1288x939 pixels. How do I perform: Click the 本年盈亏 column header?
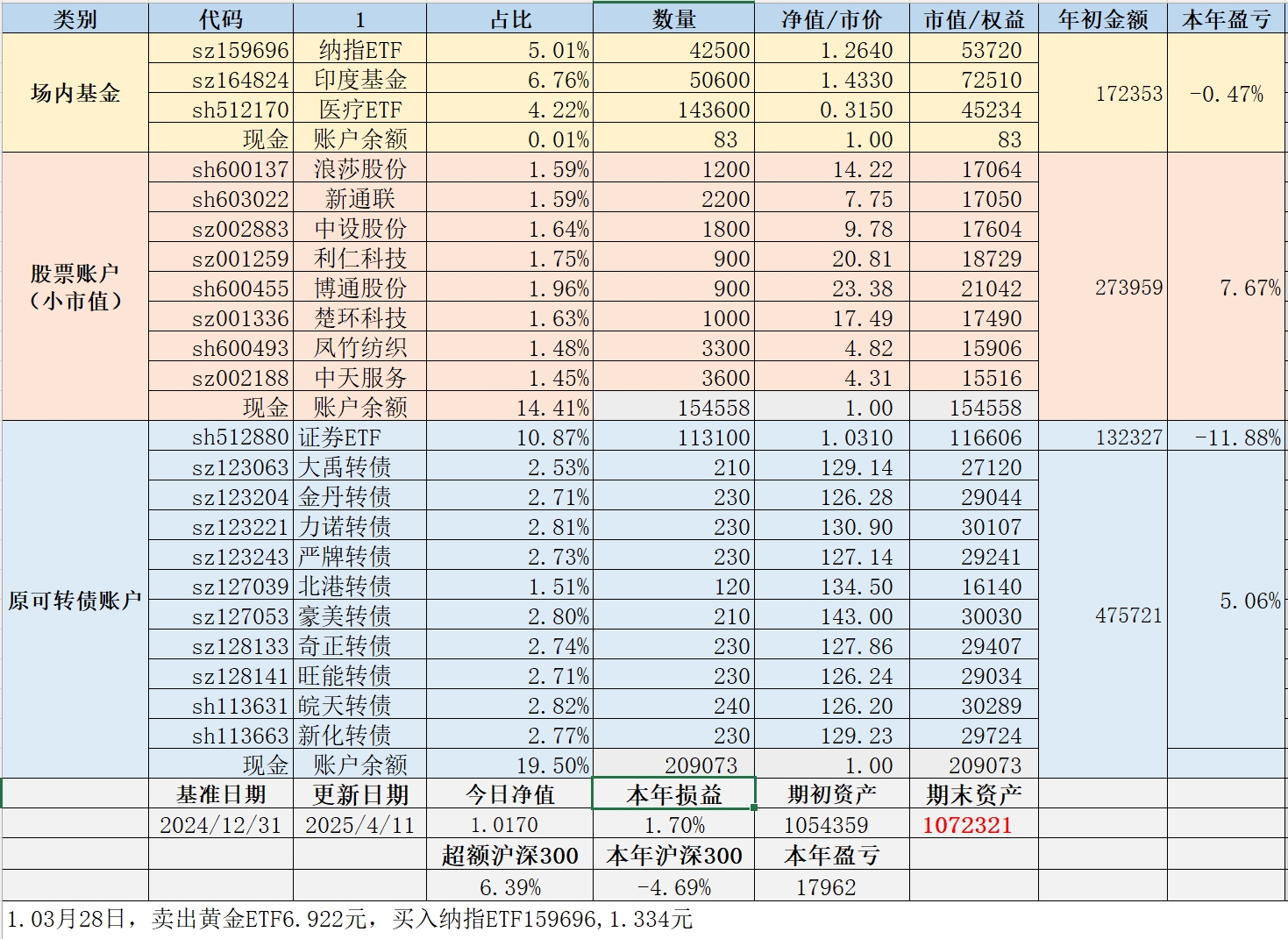point(1228,18)
